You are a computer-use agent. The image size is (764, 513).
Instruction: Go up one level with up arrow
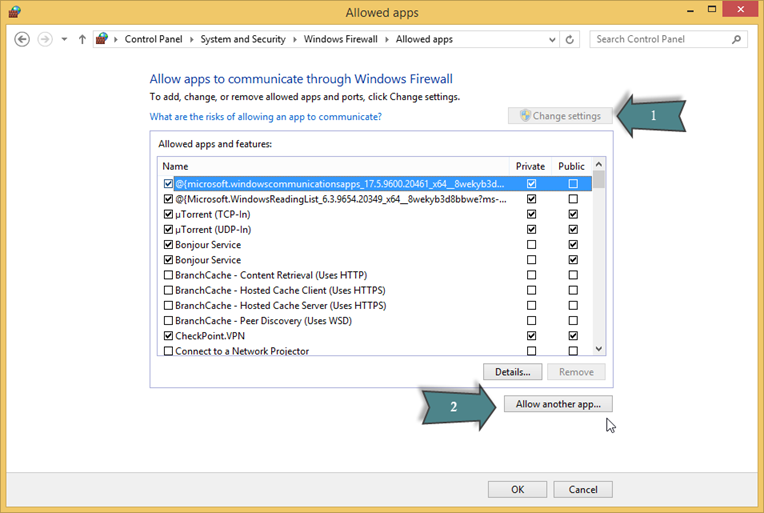[82, 39]
